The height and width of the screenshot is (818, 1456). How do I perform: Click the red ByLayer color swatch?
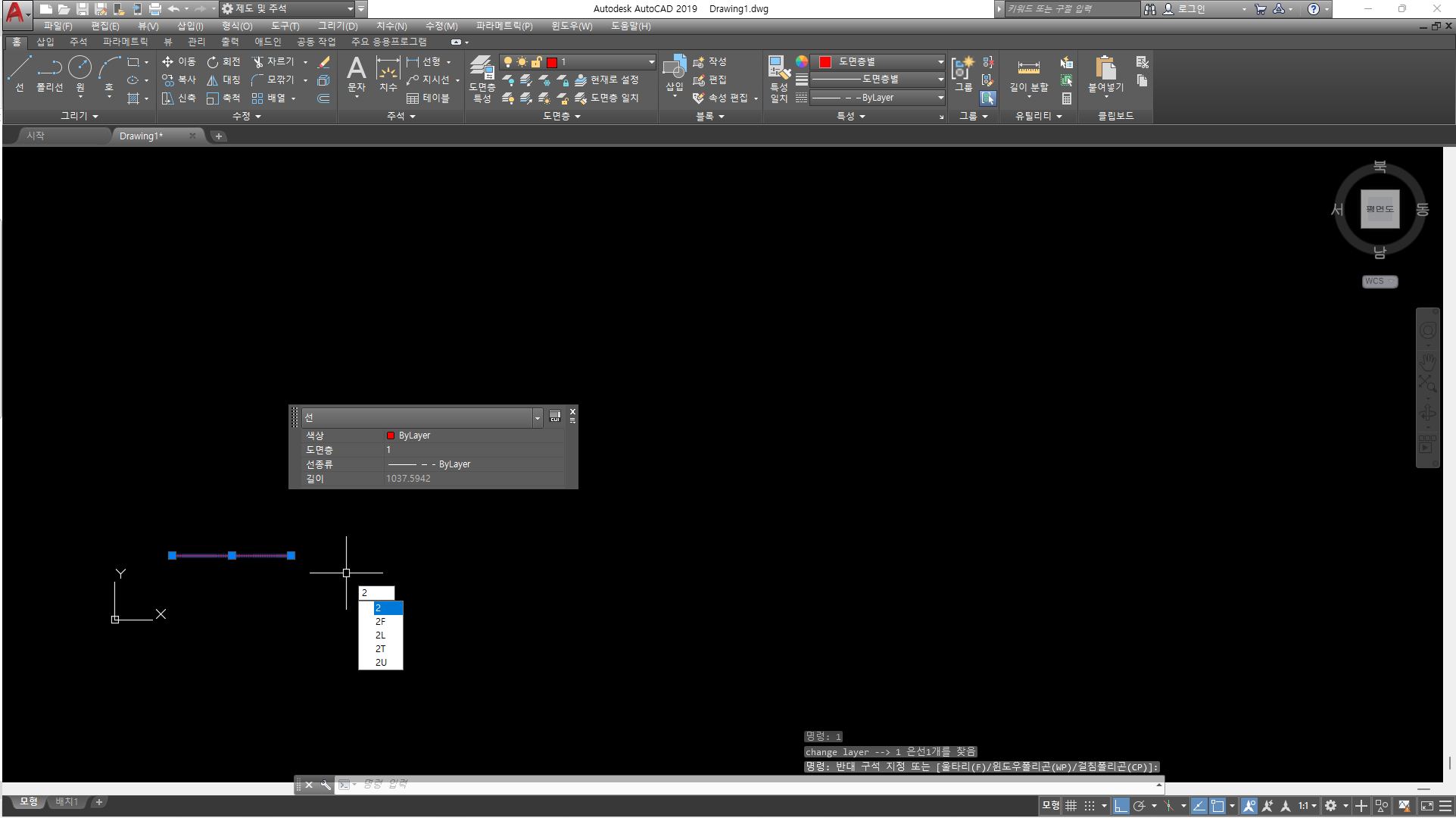click(391, 436)
